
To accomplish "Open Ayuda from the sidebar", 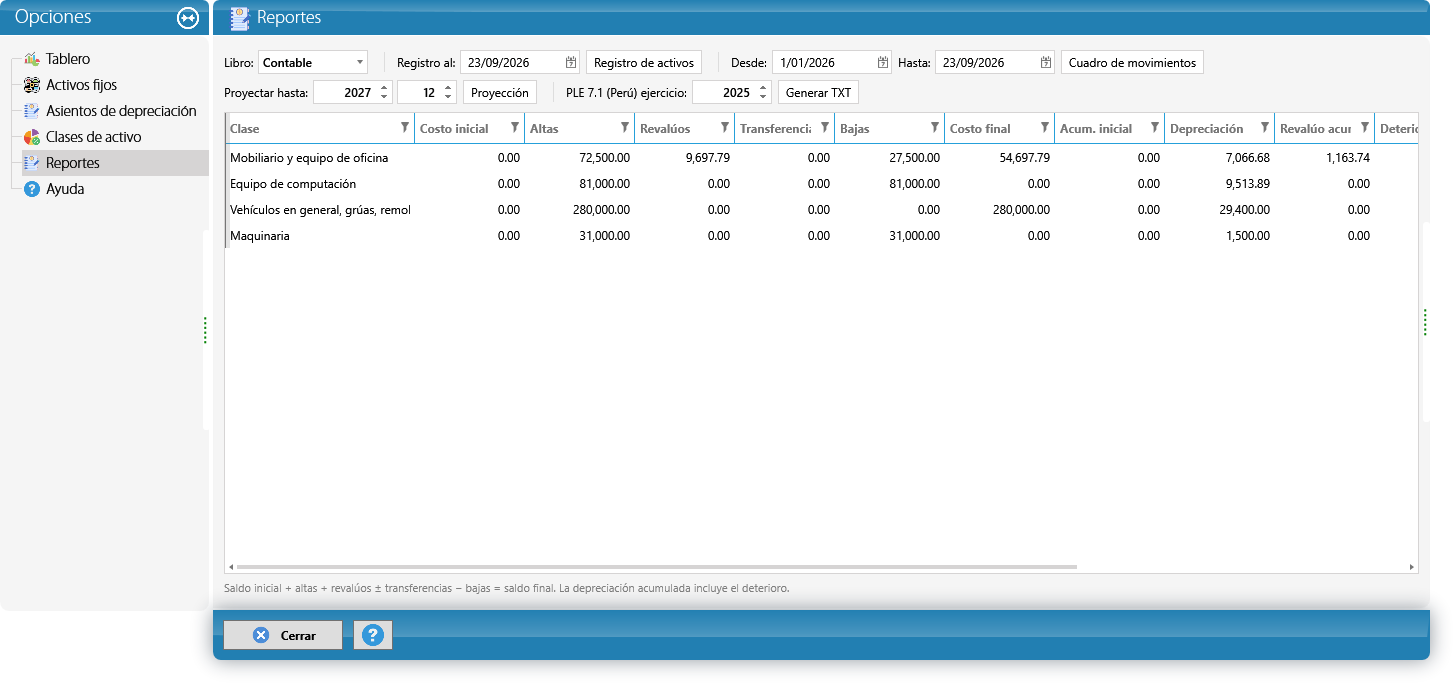I will (65, 189).
